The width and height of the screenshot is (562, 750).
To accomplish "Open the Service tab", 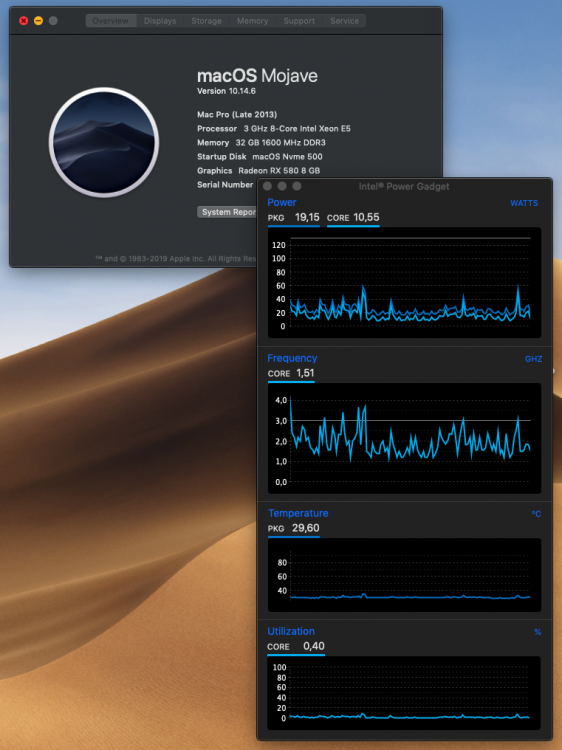I will pos(344,21).
